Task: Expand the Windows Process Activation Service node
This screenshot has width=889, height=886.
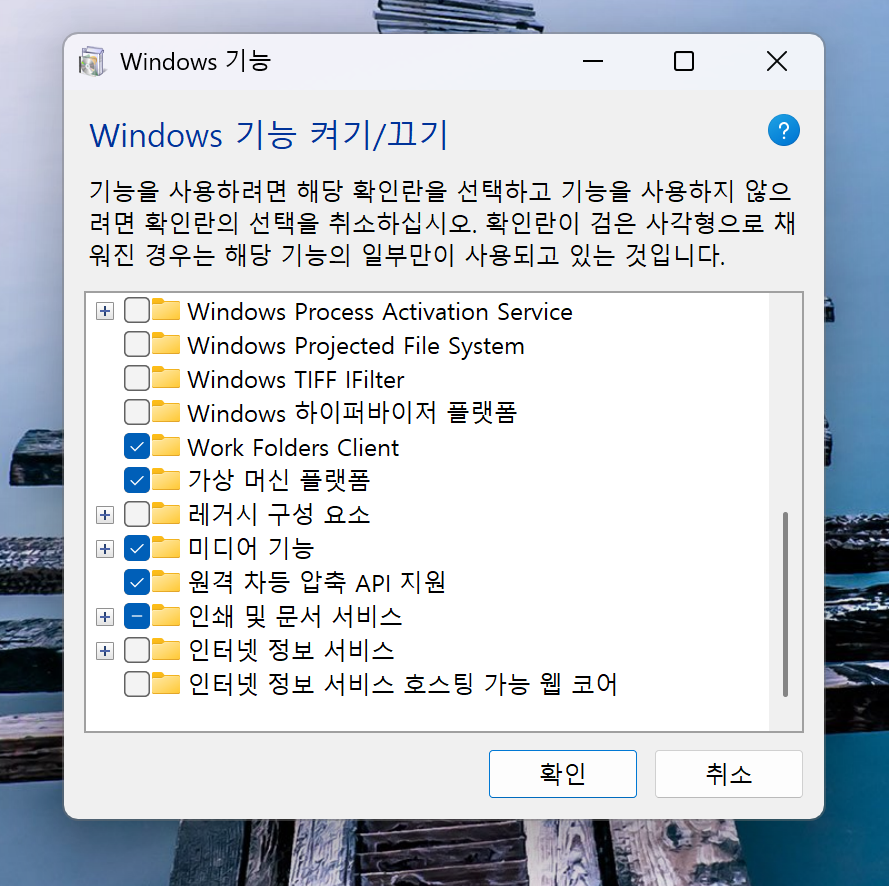Action: 105,312
